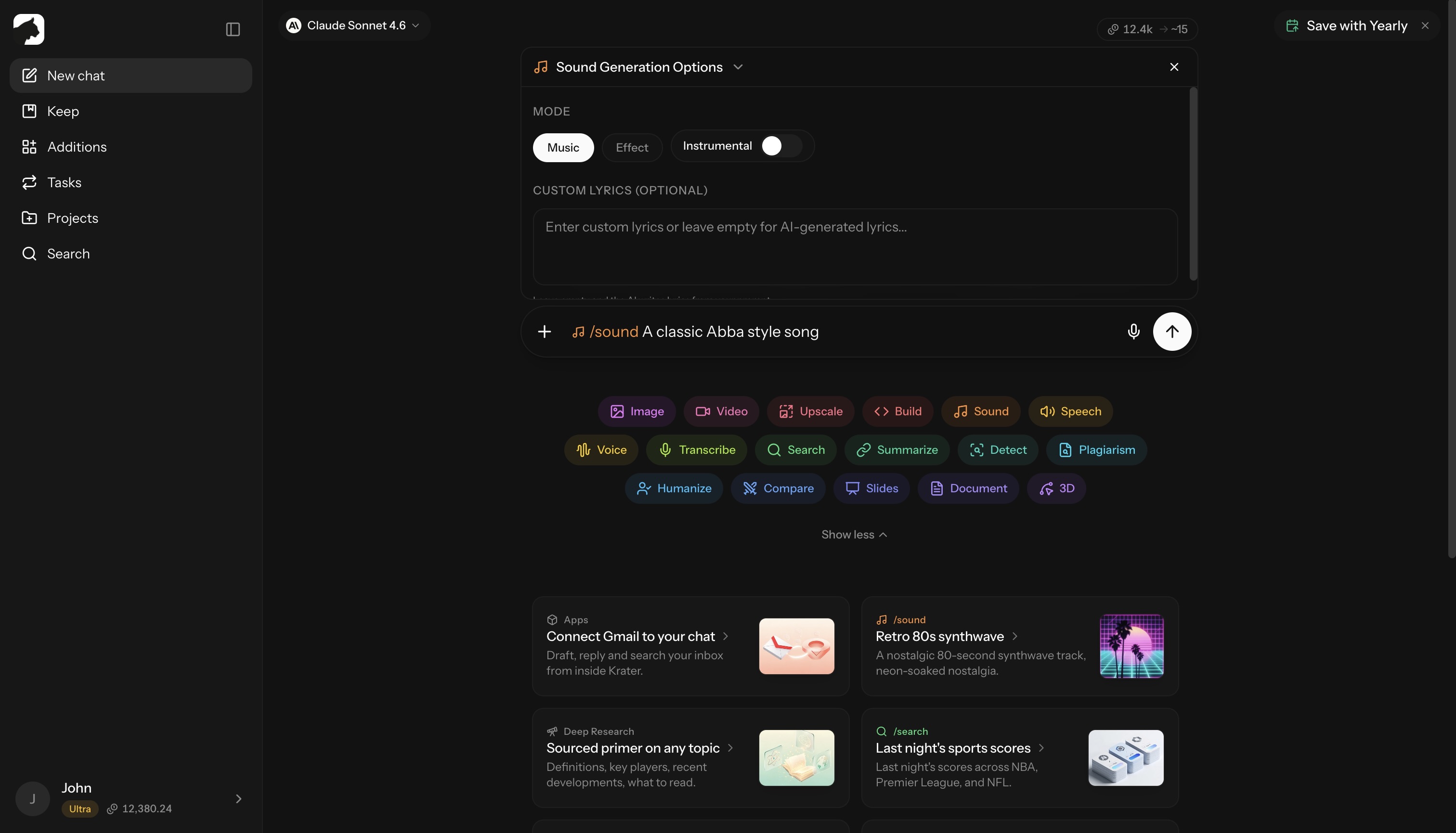The image size is (1456, 833).
Task: Pick the Voice tool chip
Action: click(x=601, y=449)
